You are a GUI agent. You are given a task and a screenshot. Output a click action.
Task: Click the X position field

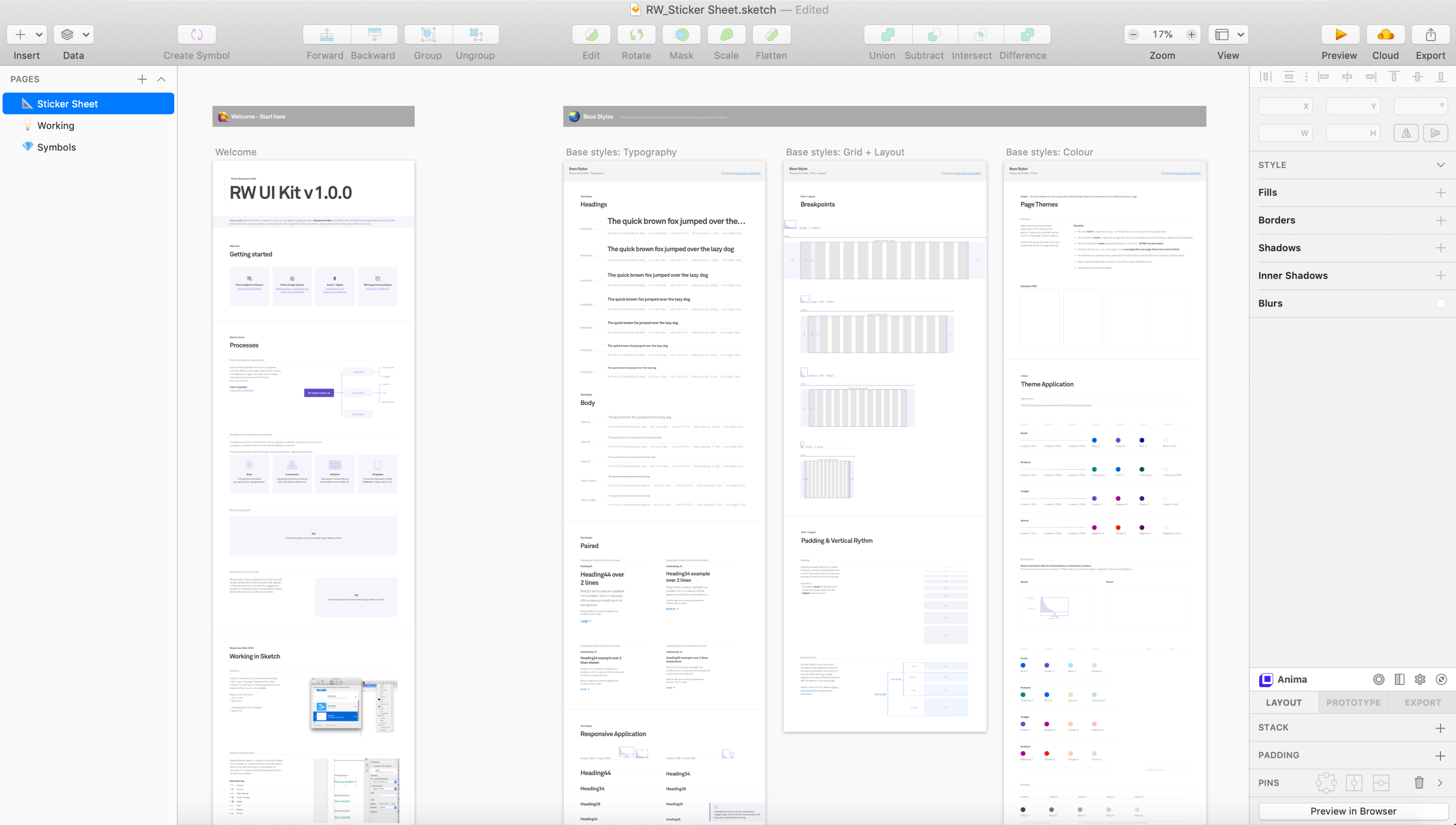(1285, 106)
